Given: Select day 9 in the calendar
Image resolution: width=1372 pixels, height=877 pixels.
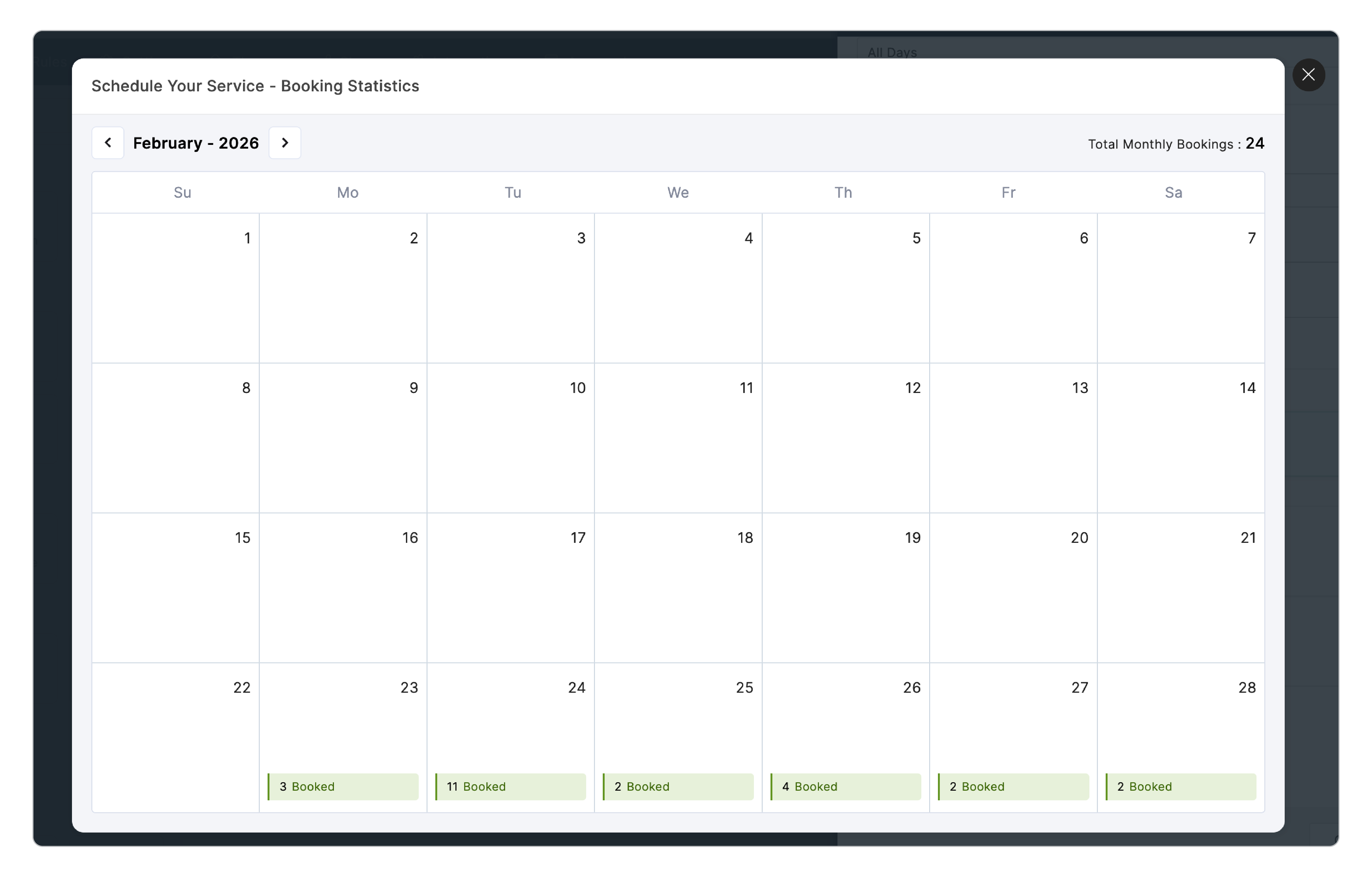Looking at the screenshot, I should pyautogui.click(x=343, y=438).
